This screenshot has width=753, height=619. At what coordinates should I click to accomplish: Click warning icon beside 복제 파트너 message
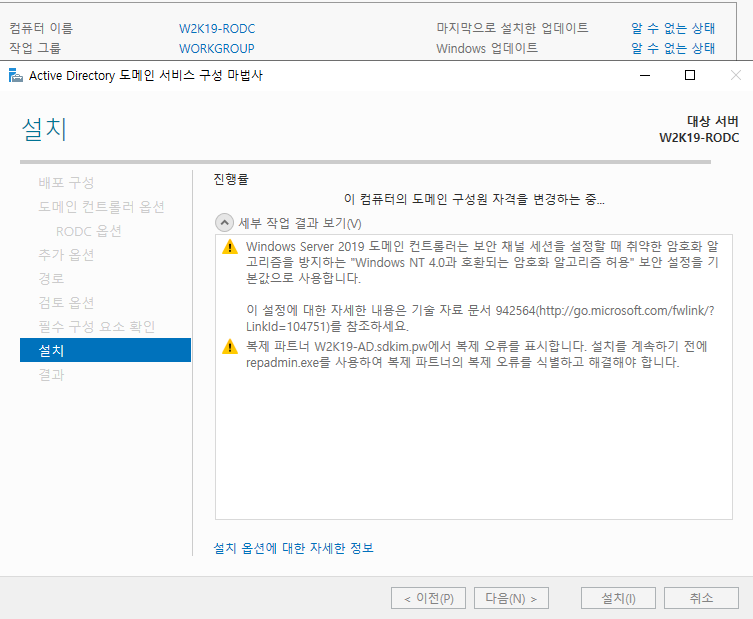click(x=230, y=346)
